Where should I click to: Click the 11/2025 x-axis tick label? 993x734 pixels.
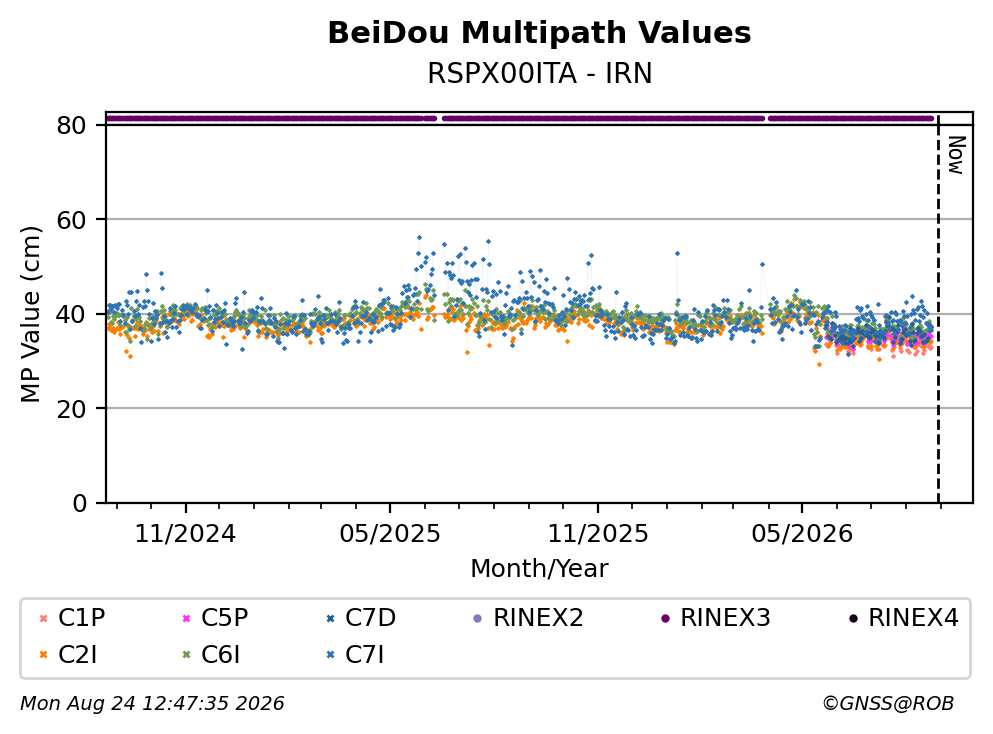click(x=598, y=534)
